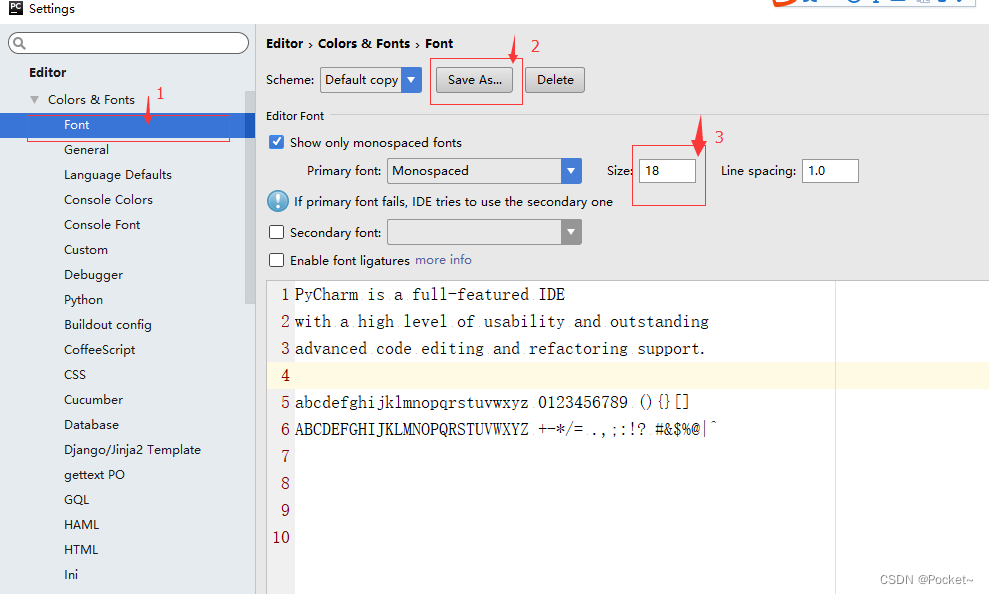Click the blue info icon
This screenshot has height=594, width=989.
(278, 201)
